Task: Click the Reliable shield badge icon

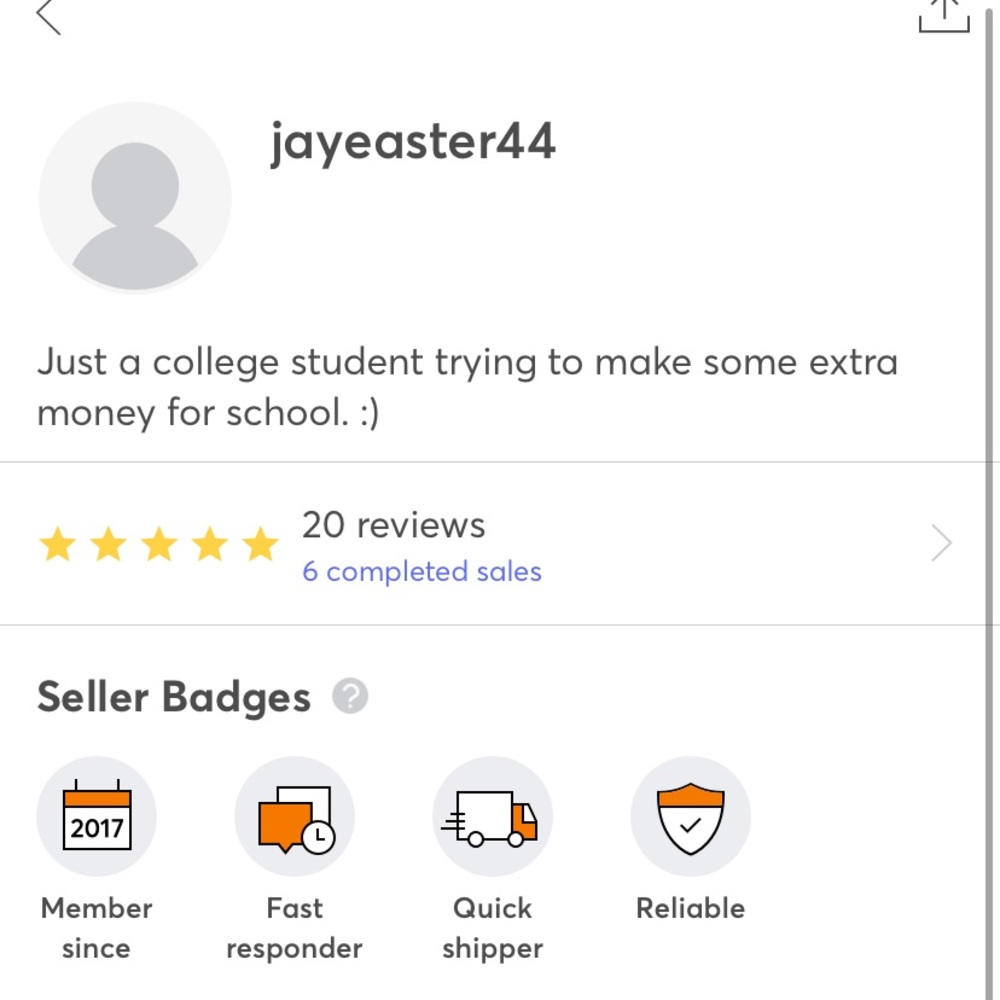Action: (x=690, y=815)
